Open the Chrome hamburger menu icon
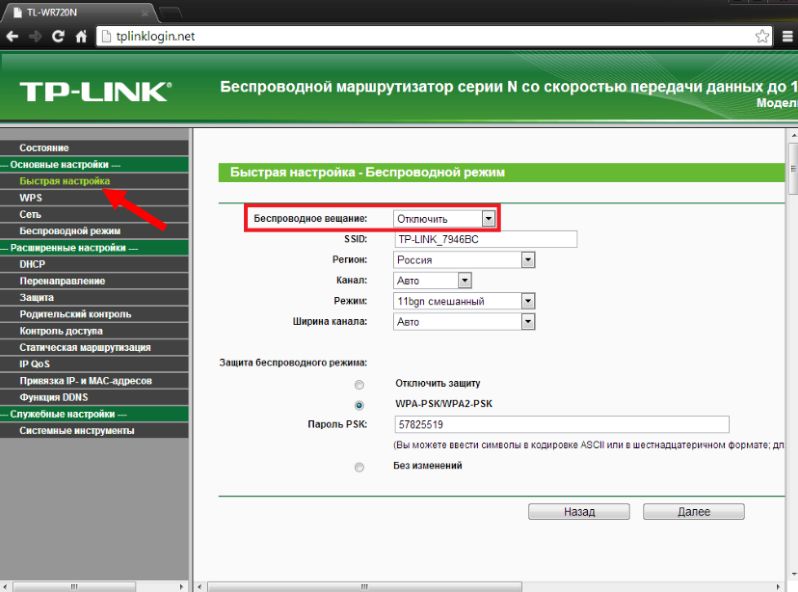Image resolution: width=798 pixels, height=592 pixels. pos(787,36)
